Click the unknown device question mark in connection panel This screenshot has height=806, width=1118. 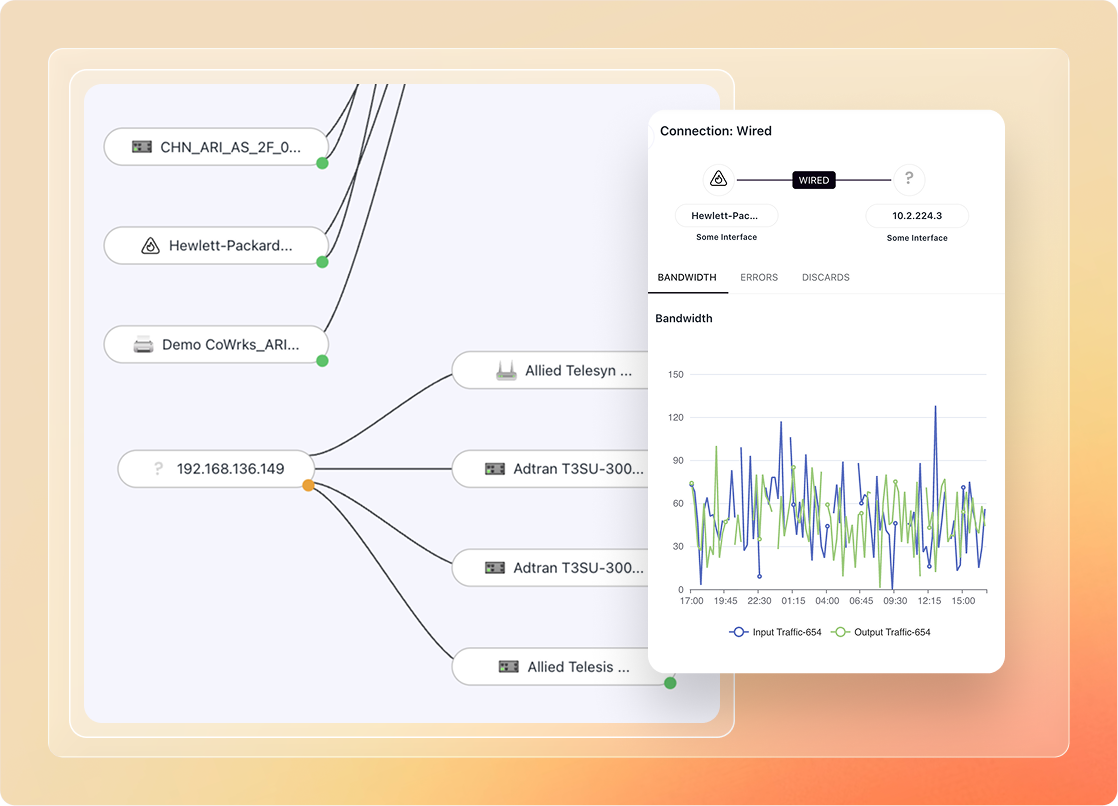(x=908, y=180)
